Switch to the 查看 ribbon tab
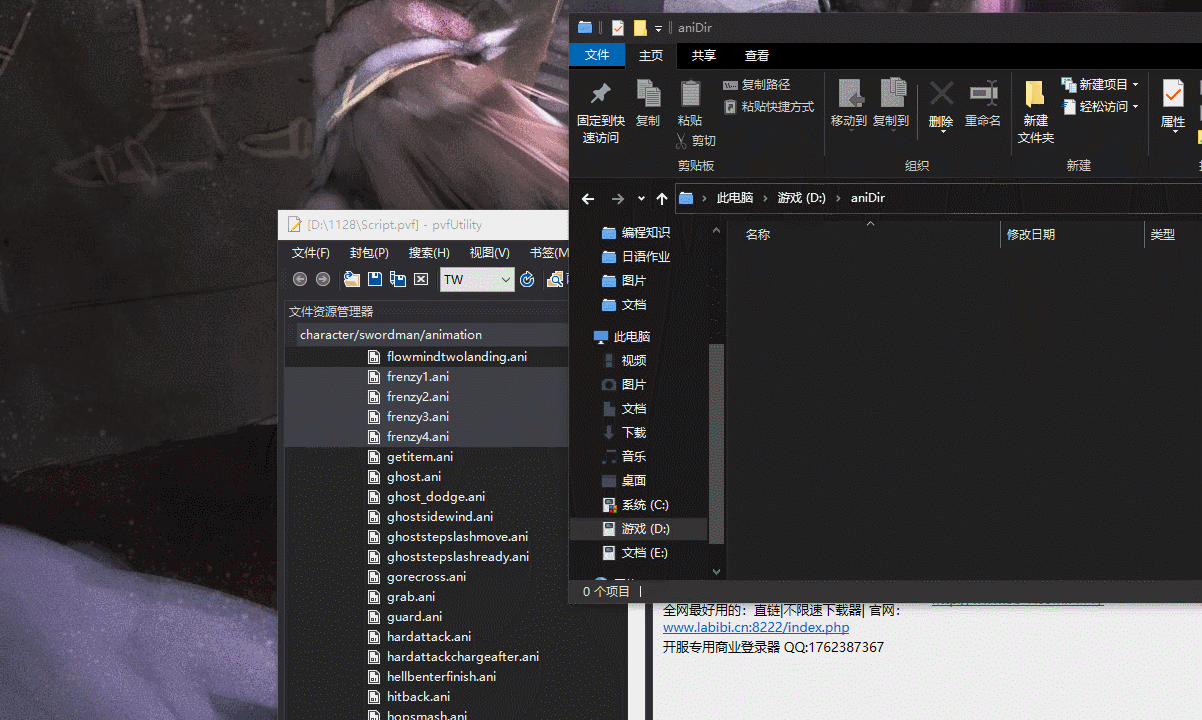Viewport: 1202px width, 720px height. (757, 56)
